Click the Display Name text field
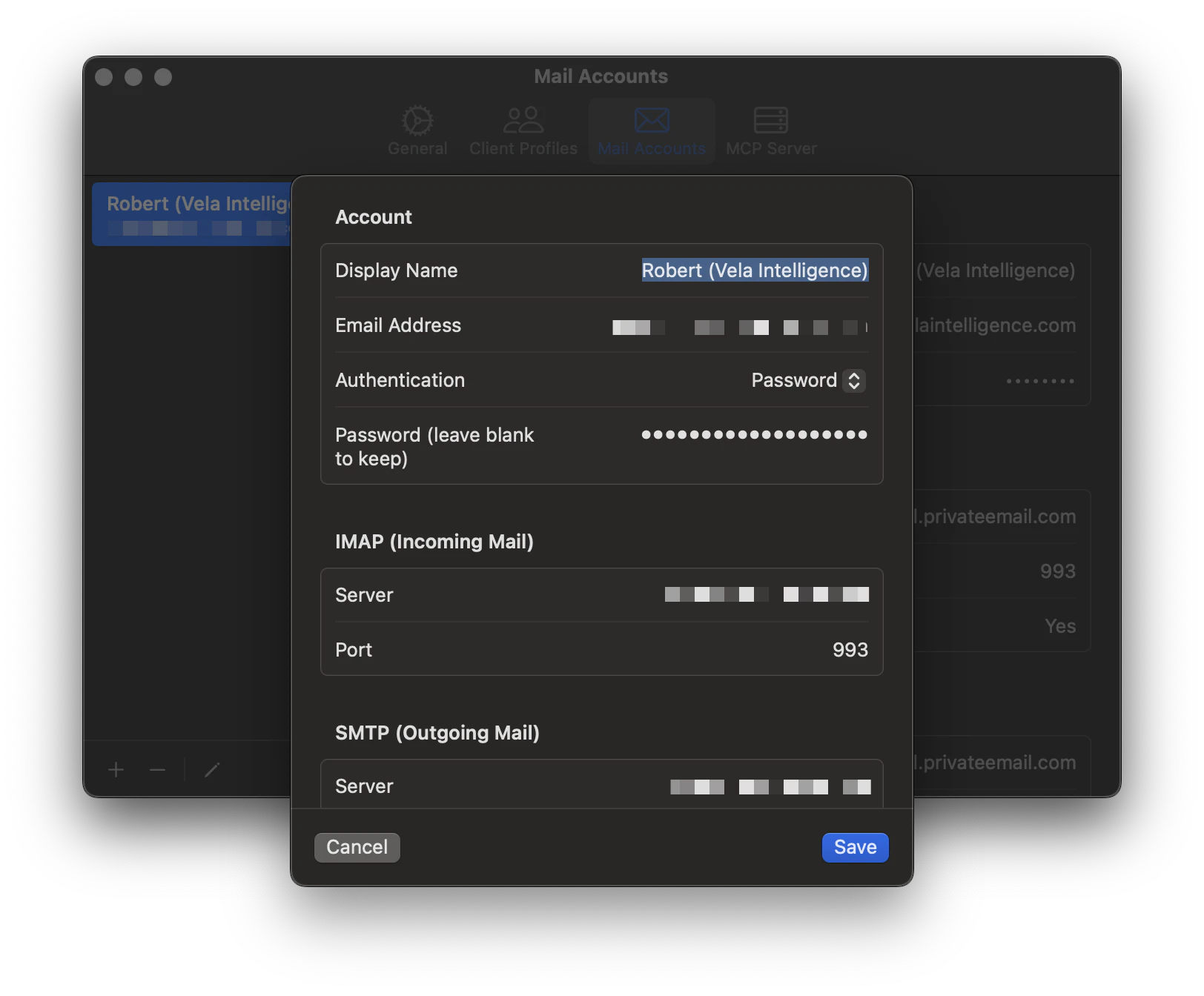Screen dimensions: 1204x996 tap(754, 270)
